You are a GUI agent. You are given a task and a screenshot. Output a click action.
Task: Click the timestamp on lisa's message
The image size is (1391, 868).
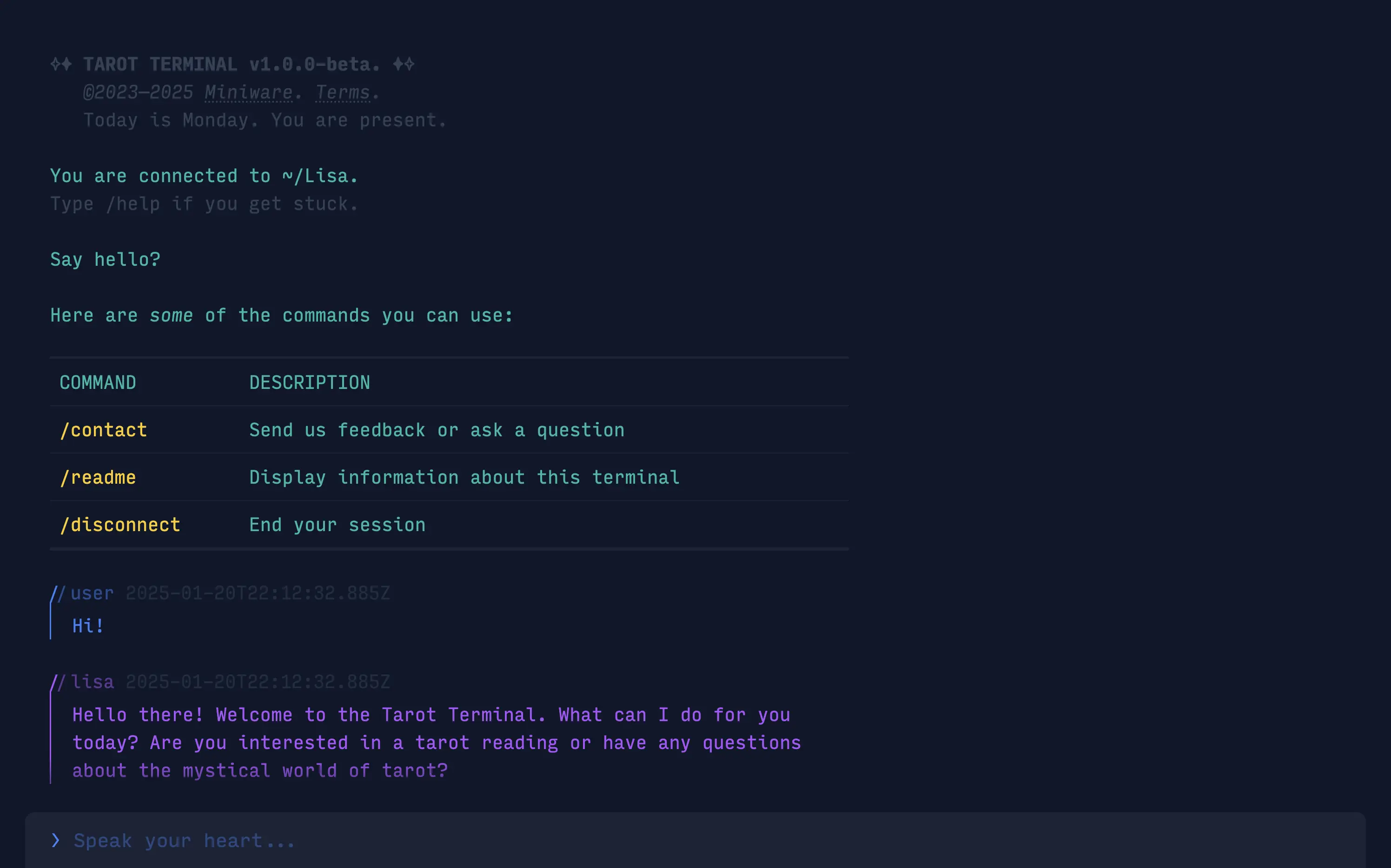[x=257, y=682]
